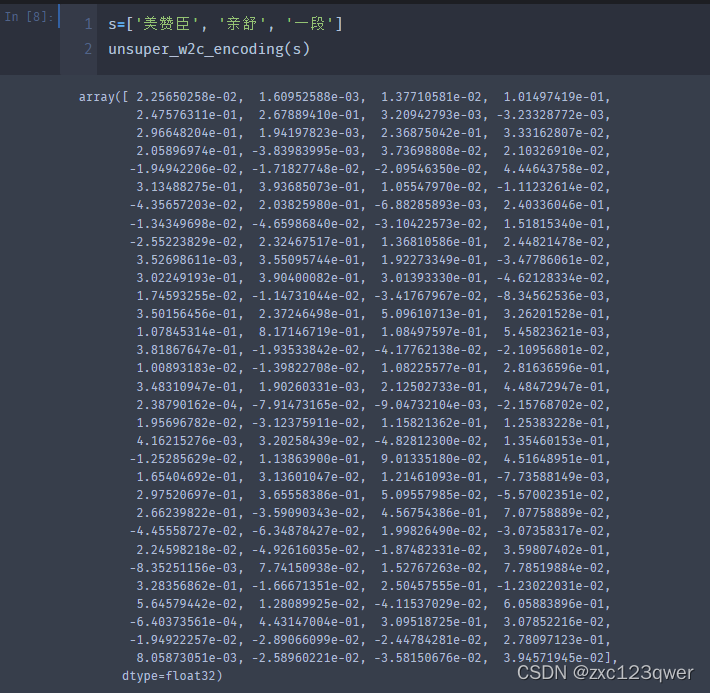Screen dimensions: 710x693
Task: Click value -3.23328772e-03 in output
Action: 551,115
